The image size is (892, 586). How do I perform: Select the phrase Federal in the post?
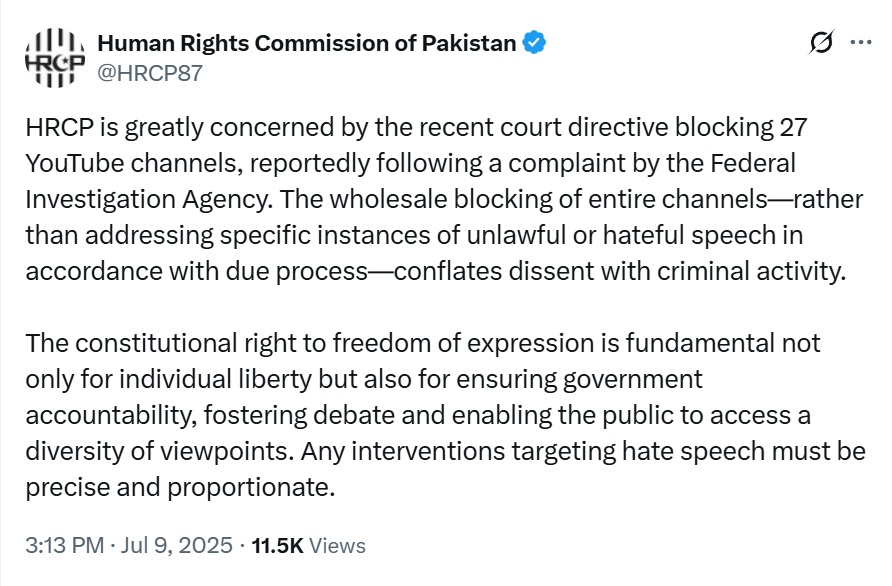(x=753, y=163)
